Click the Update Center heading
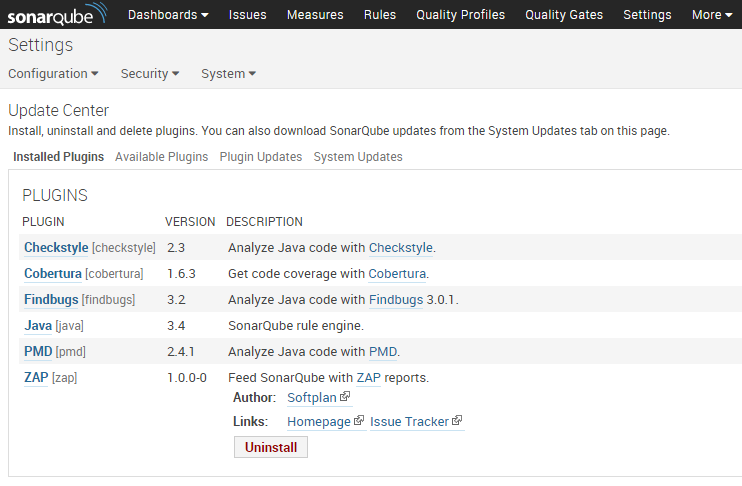This screenshot has width=742, height=486. coord(59,110)
